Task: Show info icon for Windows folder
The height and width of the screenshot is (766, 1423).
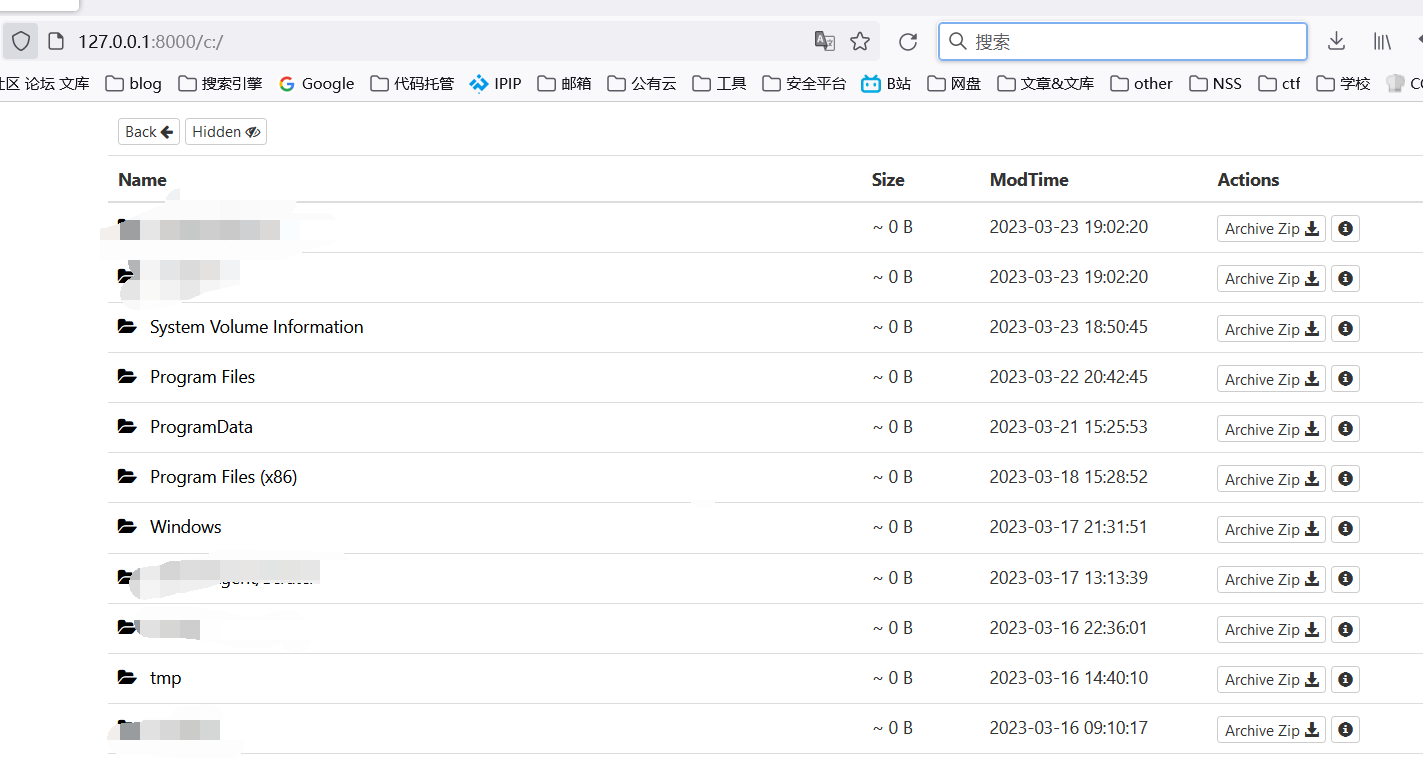Action: click(1345, 529)
